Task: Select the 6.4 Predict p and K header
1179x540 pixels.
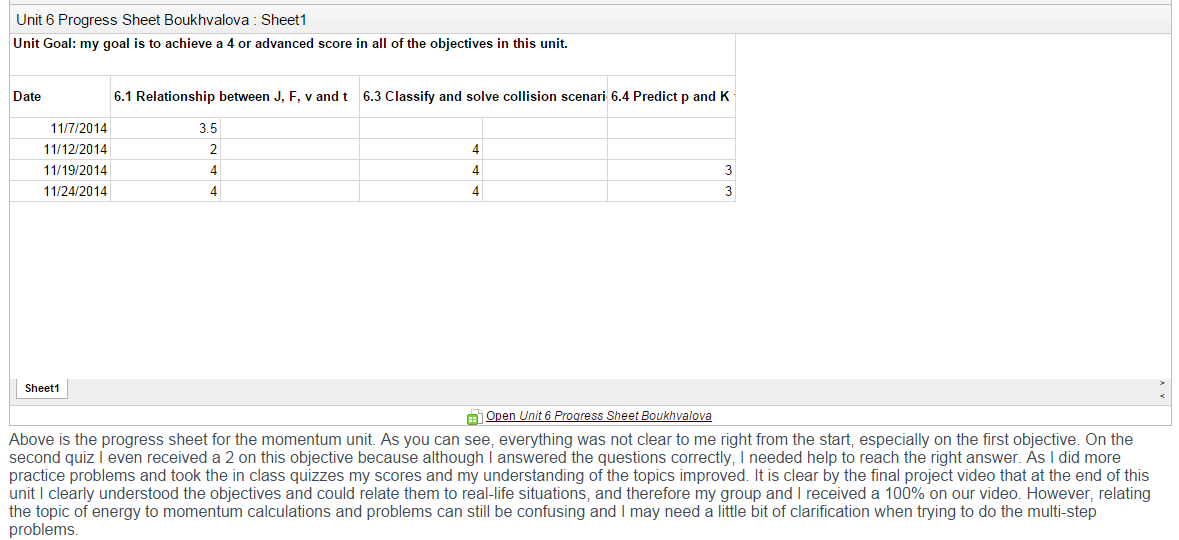Action: point(671,96)
